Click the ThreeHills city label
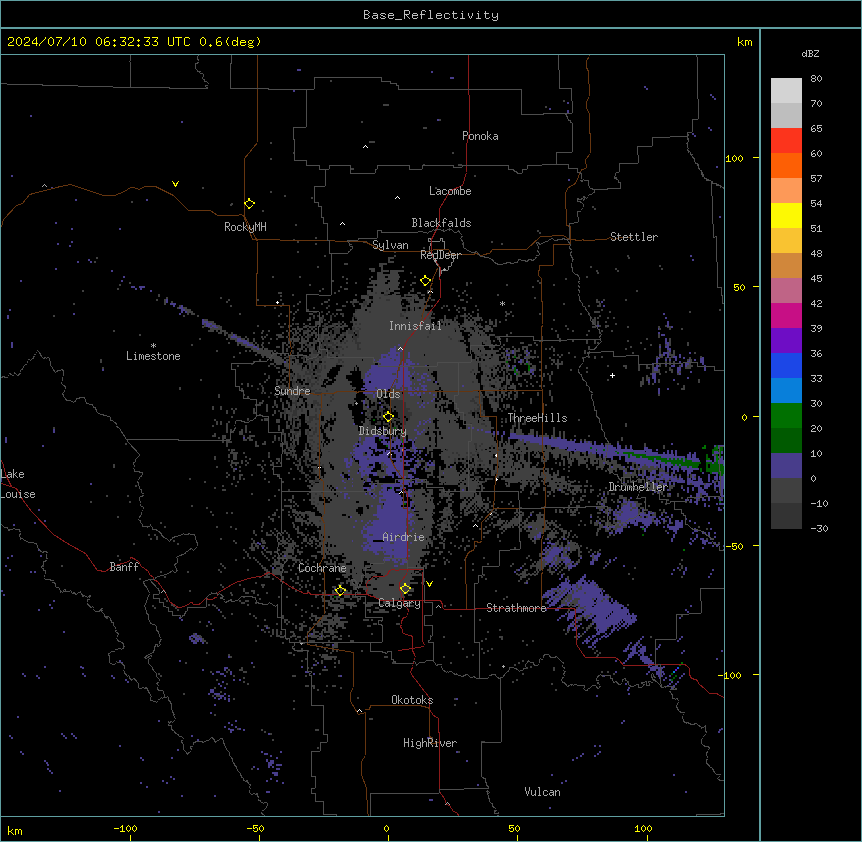 pos(537,418)
